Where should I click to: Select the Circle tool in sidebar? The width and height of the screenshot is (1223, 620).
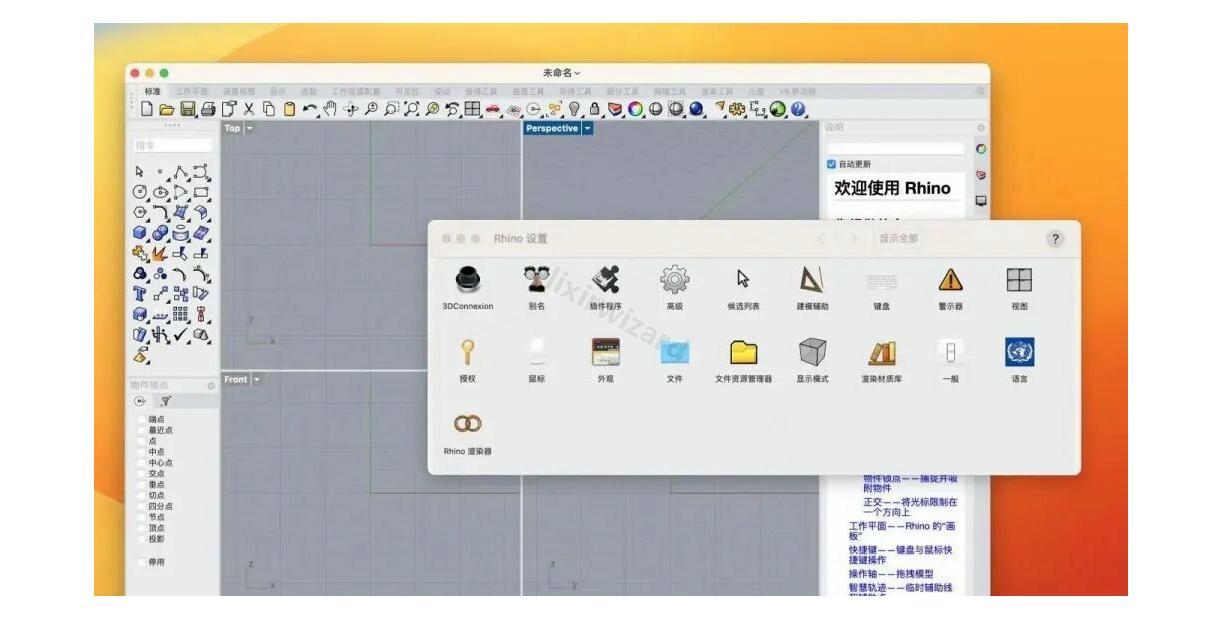(139, 191)
